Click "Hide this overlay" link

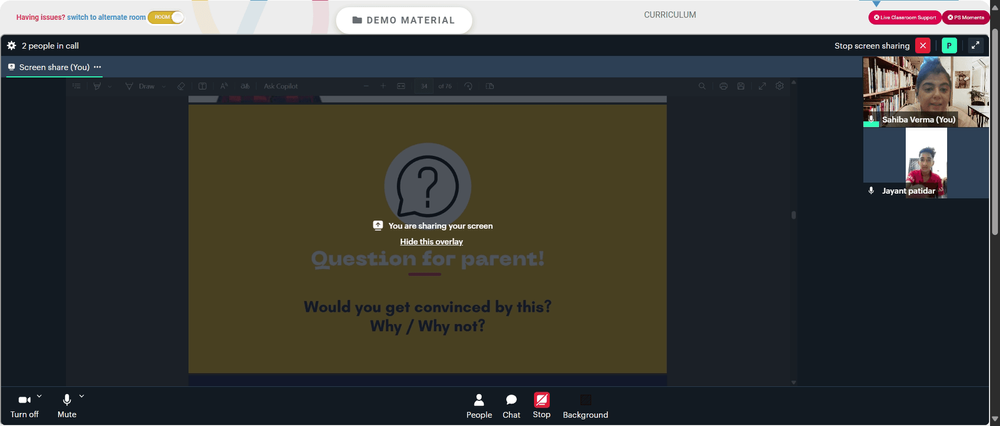[431, 242]
